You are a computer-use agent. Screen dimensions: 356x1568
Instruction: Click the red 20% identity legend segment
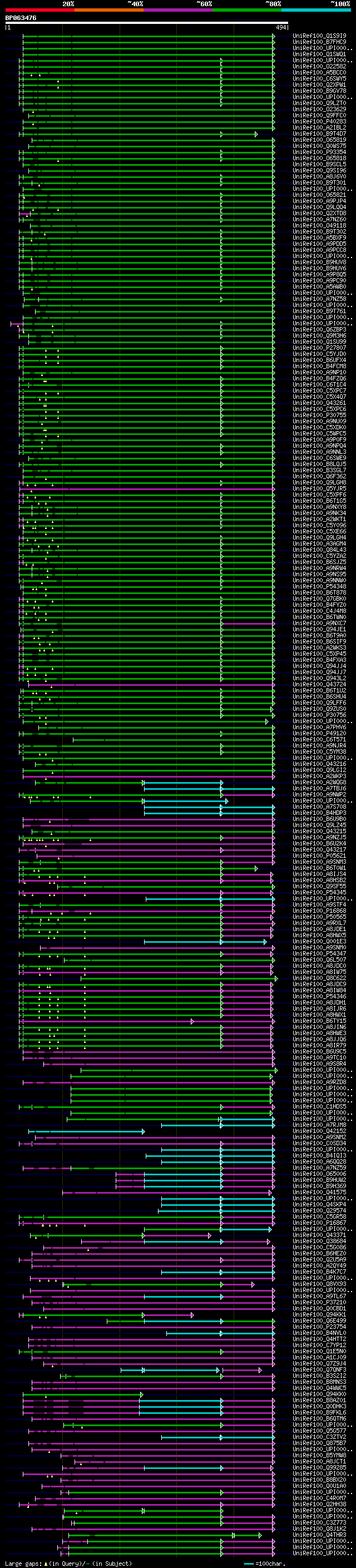(x=39, y=10)
